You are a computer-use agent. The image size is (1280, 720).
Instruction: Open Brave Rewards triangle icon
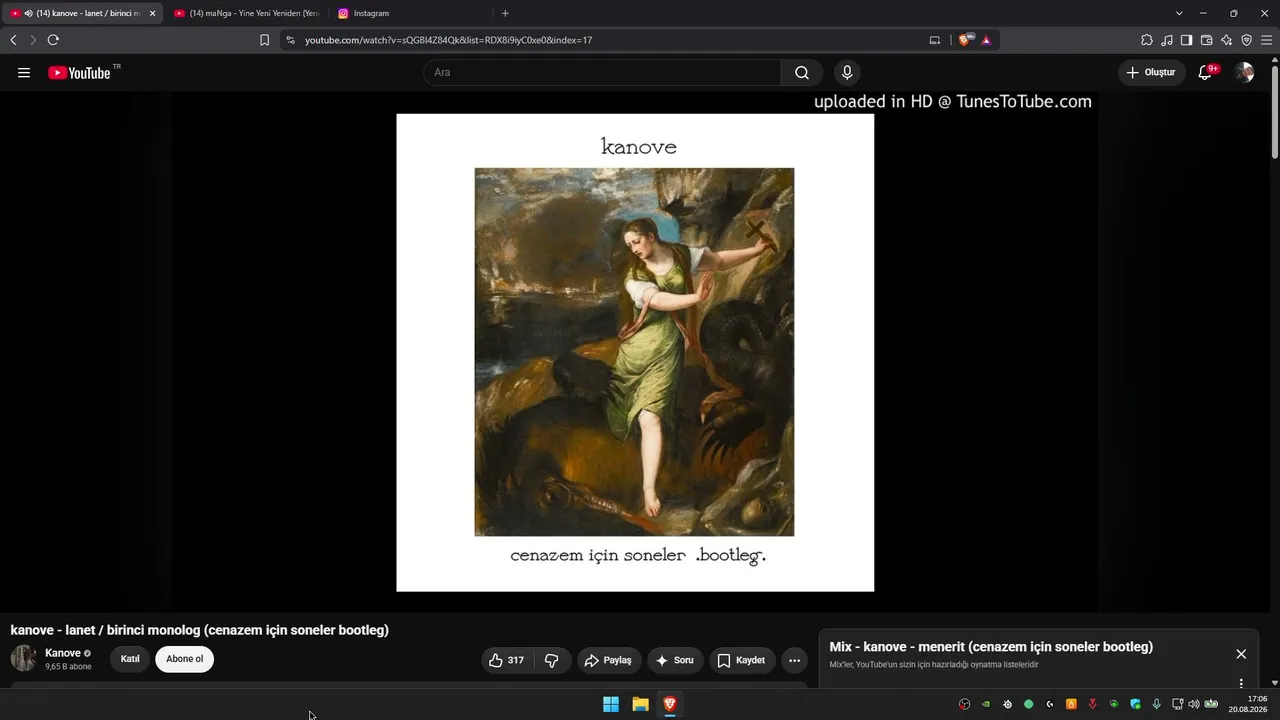point(986,40)
